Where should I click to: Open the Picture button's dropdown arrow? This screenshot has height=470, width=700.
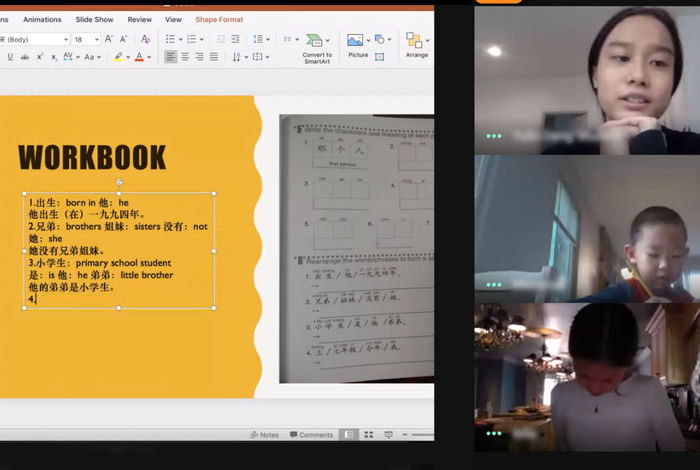368,40
